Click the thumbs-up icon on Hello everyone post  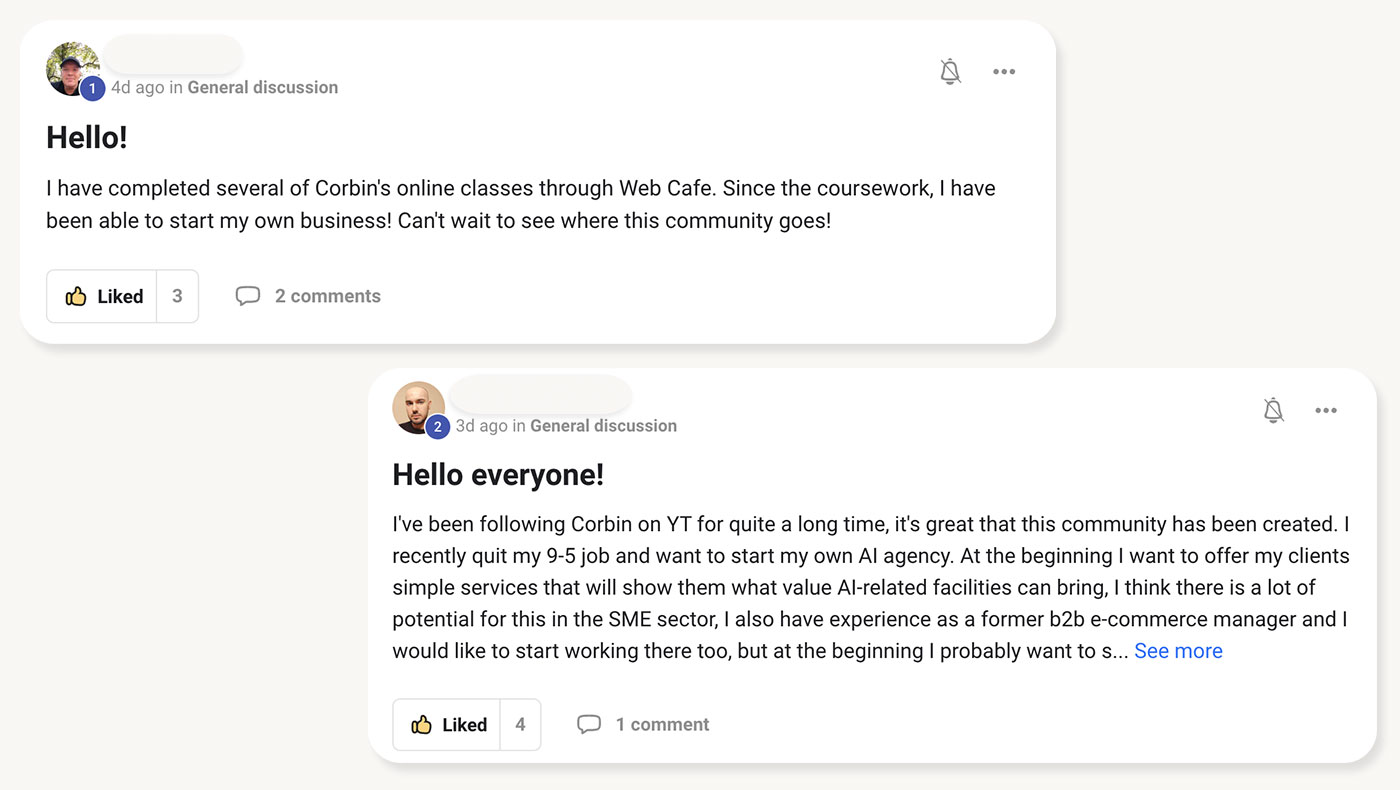pos(423,723)
